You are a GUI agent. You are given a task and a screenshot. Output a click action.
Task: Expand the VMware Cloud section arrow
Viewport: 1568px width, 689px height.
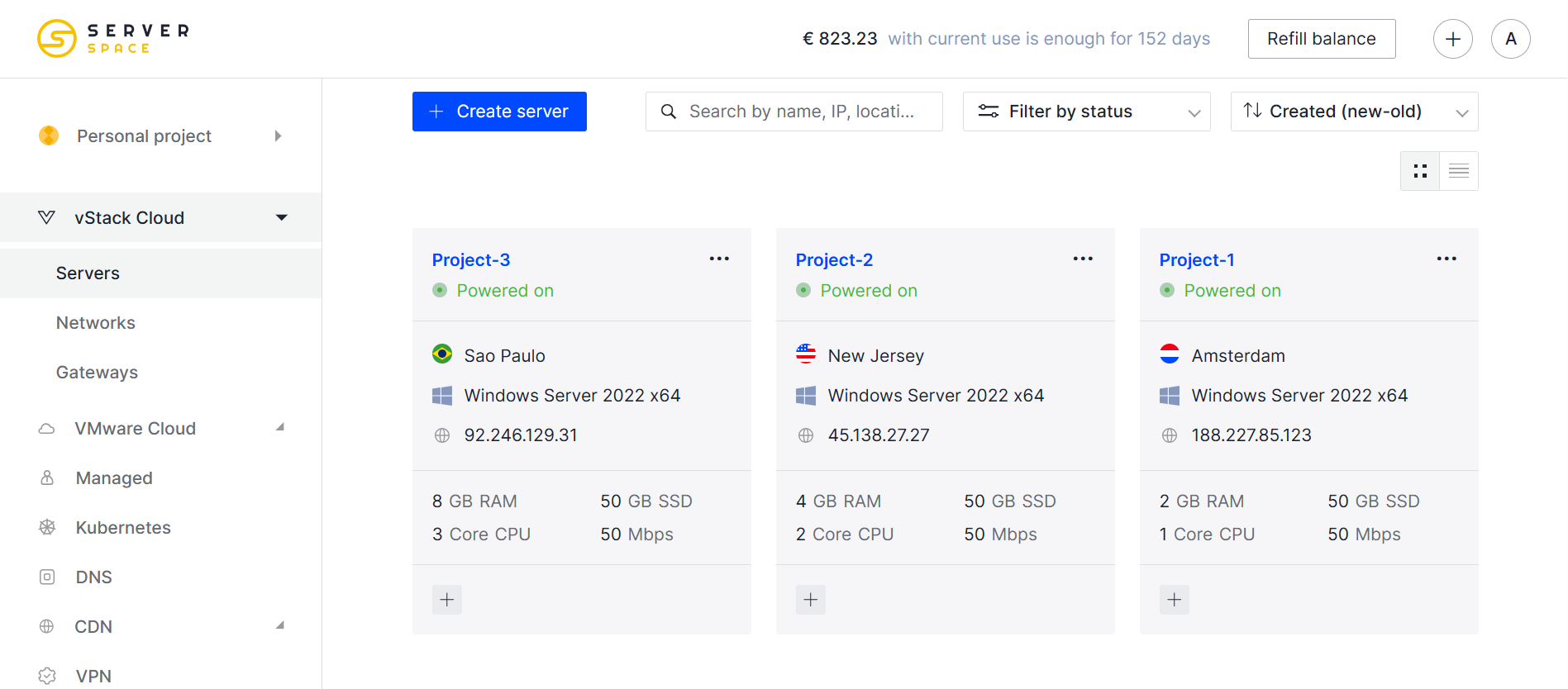point(280,427)
